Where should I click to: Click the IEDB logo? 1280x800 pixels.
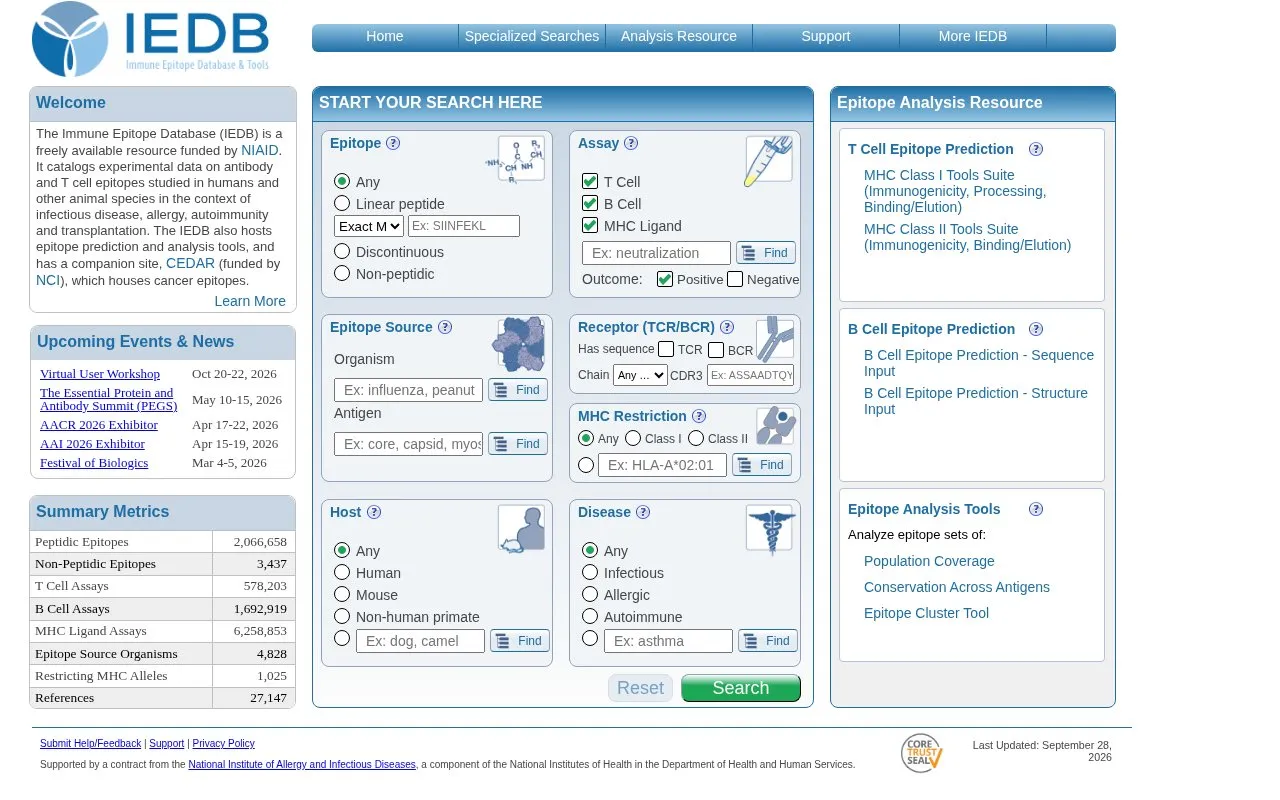click(x=150, y=39)
